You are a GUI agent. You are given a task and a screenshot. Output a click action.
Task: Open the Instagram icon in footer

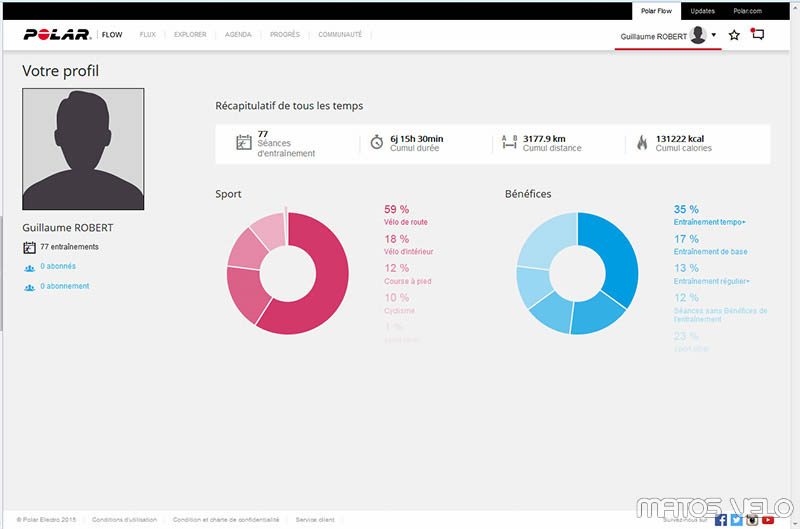click(752, 520)
